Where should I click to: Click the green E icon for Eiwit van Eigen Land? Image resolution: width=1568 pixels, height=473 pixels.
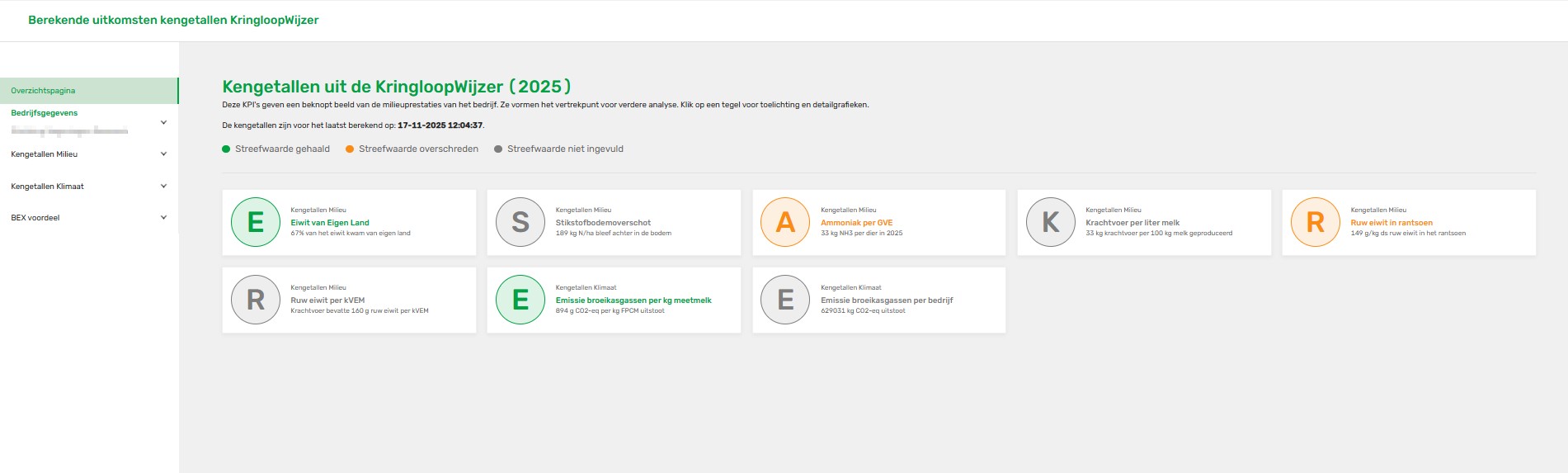tap(256, 222)
